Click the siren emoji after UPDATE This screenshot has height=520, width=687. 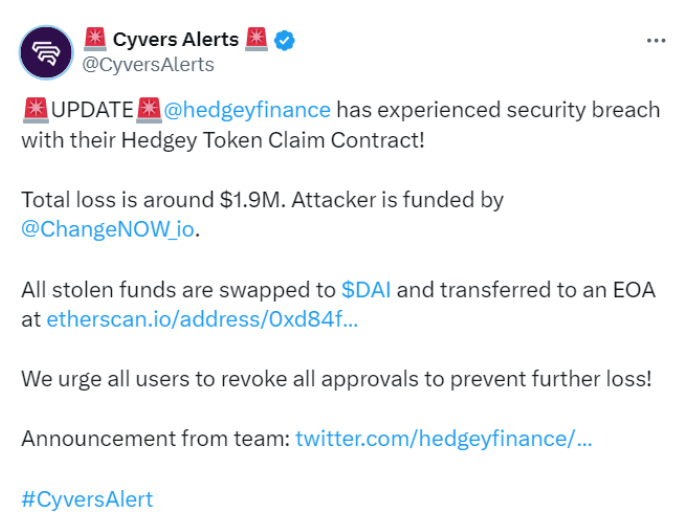[149, 110]
